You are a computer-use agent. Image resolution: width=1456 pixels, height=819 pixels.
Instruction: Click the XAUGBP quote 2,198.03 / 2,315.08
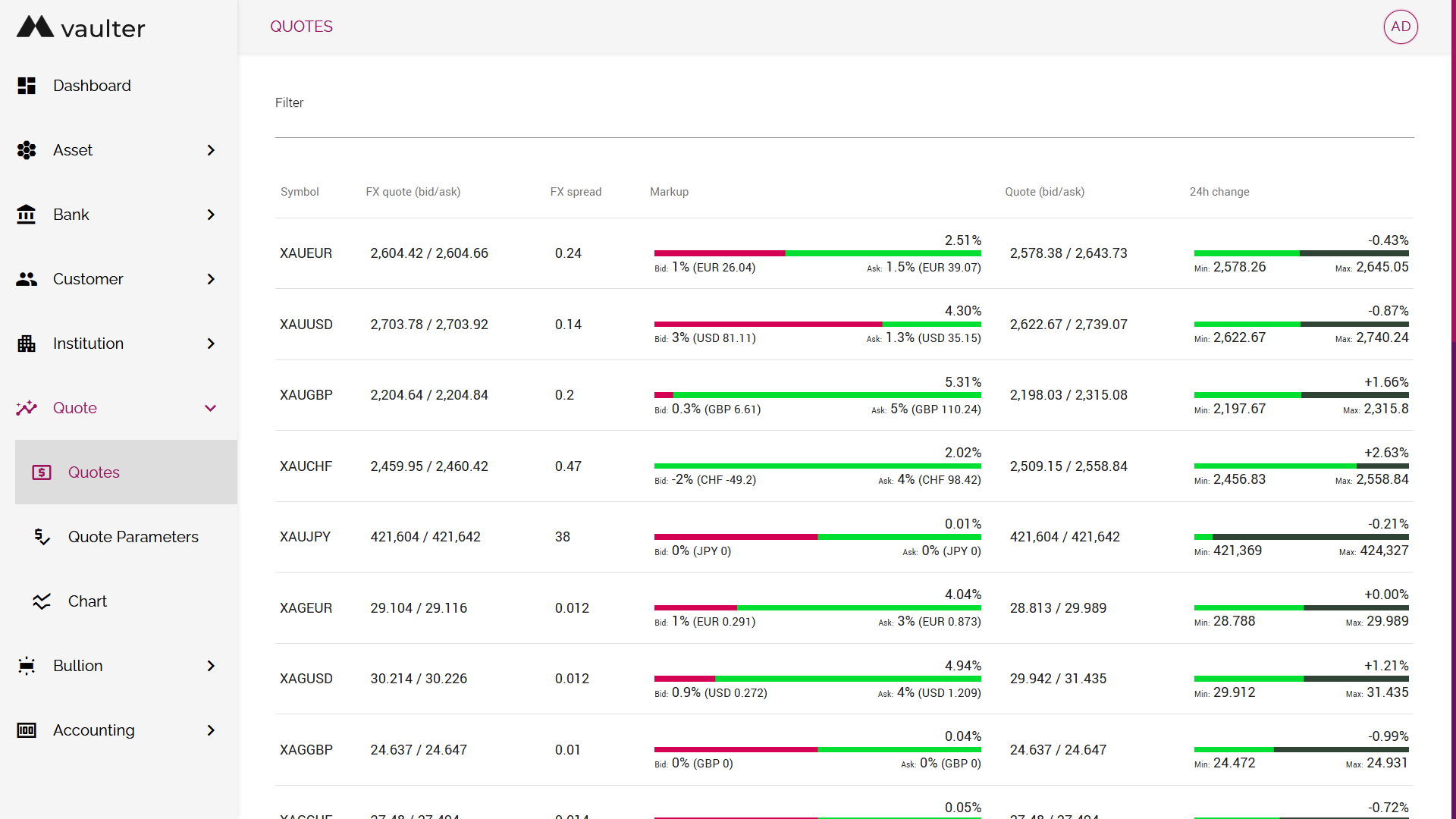pos(1068,395)
